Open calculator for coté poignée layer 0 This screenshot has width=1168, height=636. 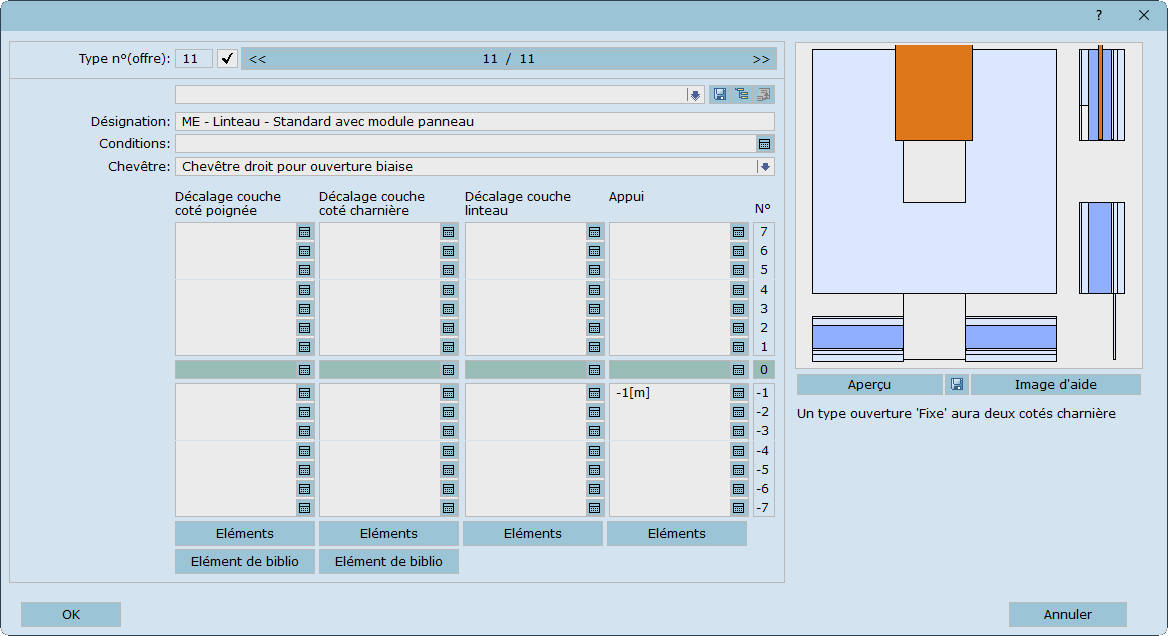(x=305, y=370)
